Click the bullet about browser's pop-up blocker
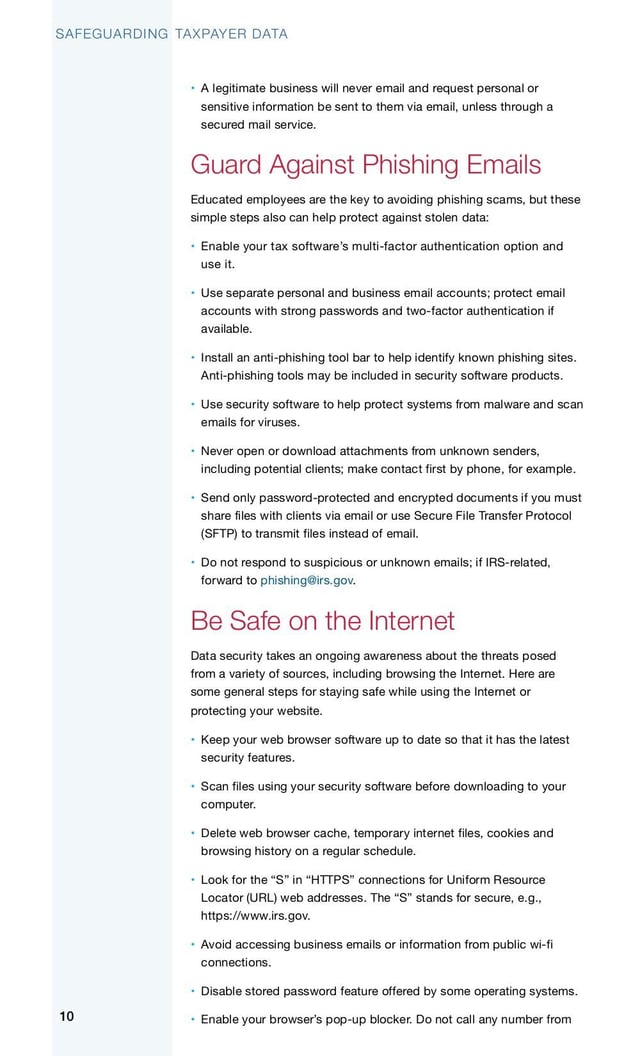 (385, 1019)
